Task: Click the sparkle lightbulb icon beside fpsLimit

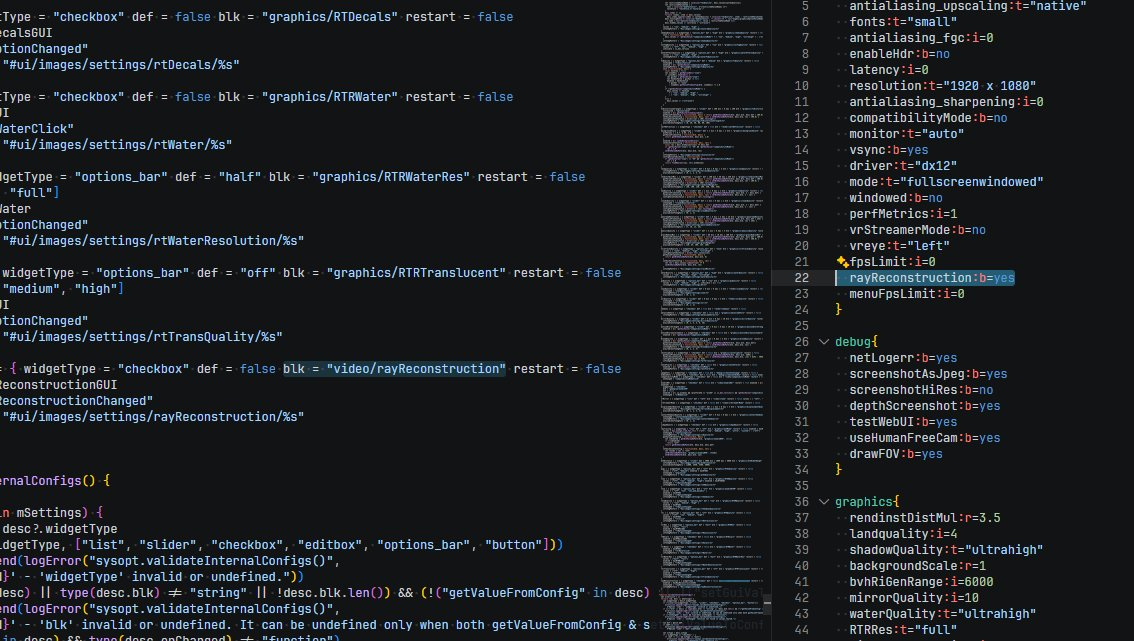Action: [842, 262]
